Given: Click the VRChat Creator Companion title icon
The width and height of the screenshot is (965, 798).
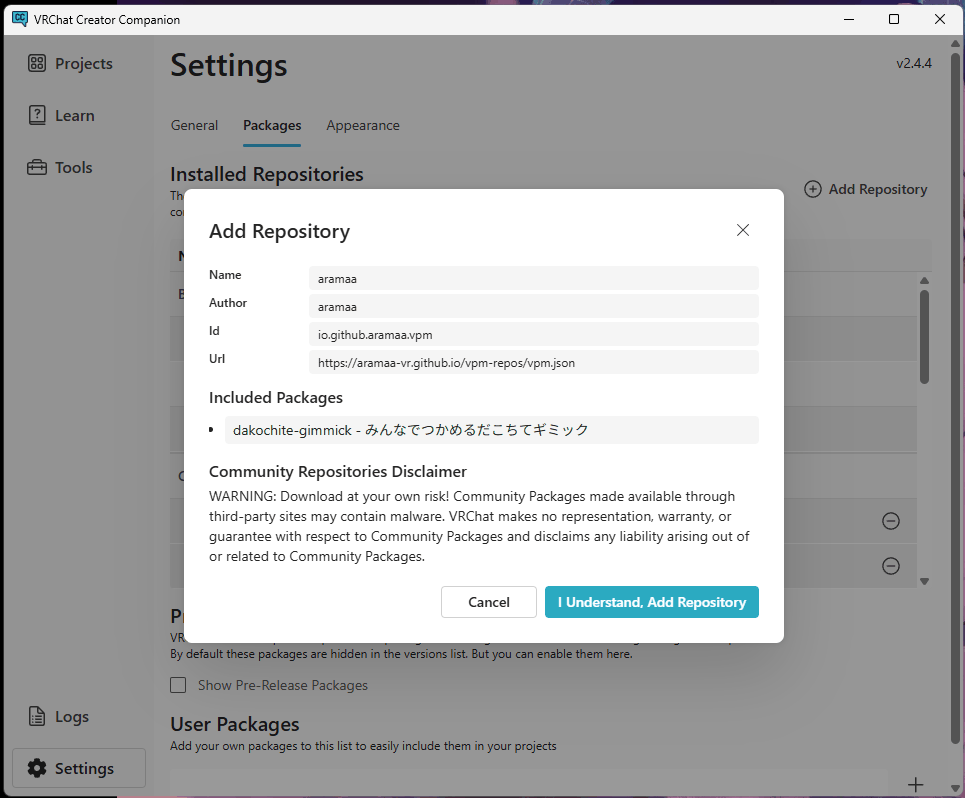Looking at the screenshot, I should 19,19.
